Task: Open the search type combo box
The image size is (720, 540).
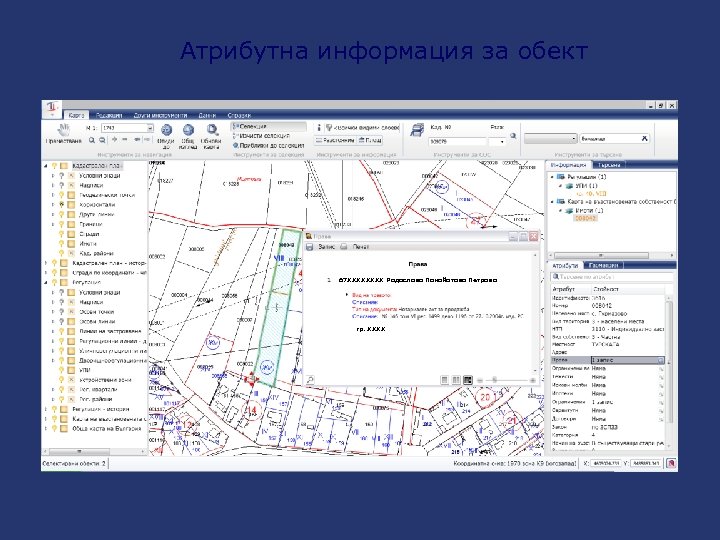Action: pos(551,138)
